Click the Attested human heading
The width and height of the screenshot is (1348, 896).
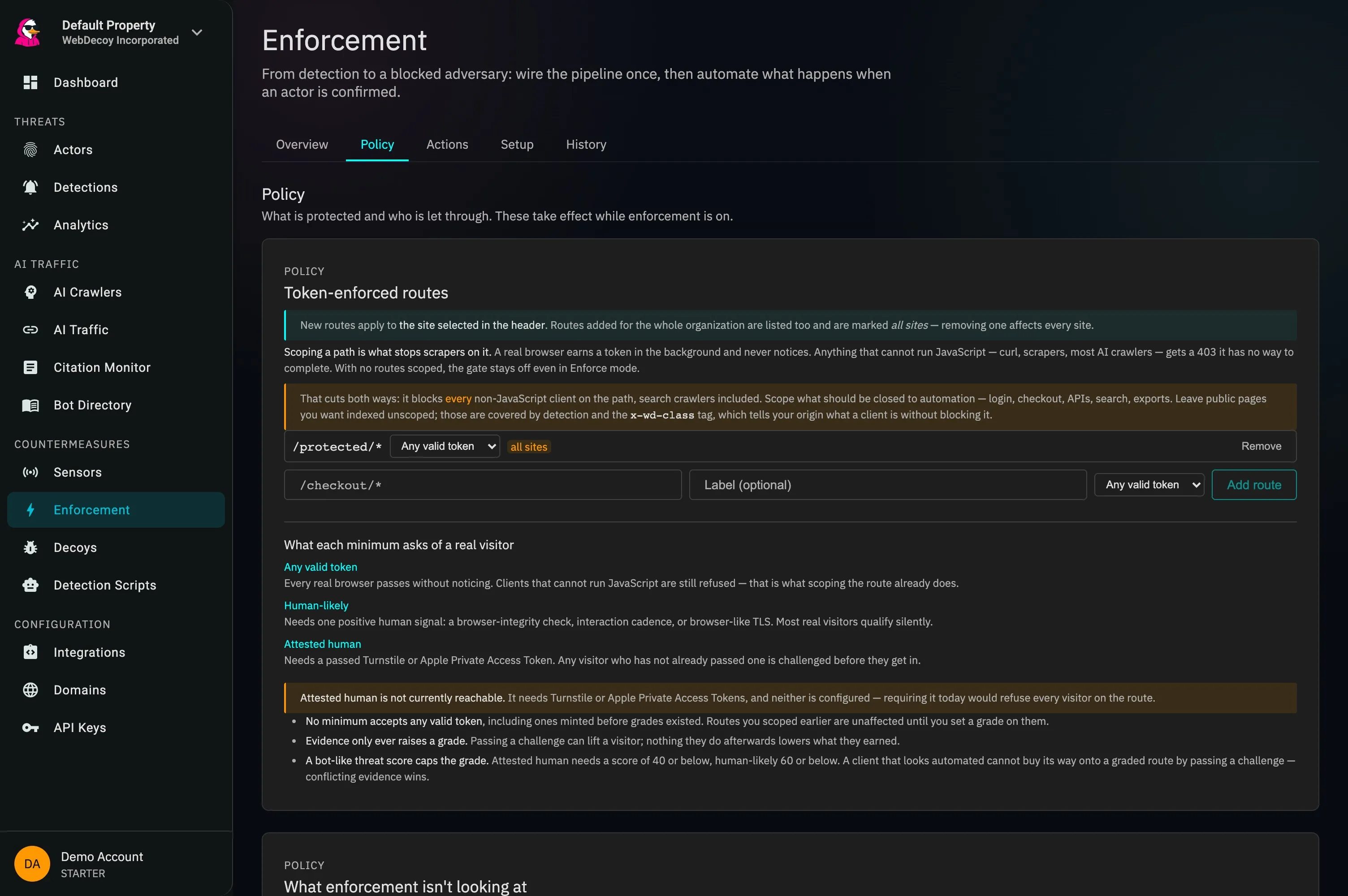[322, 644]
